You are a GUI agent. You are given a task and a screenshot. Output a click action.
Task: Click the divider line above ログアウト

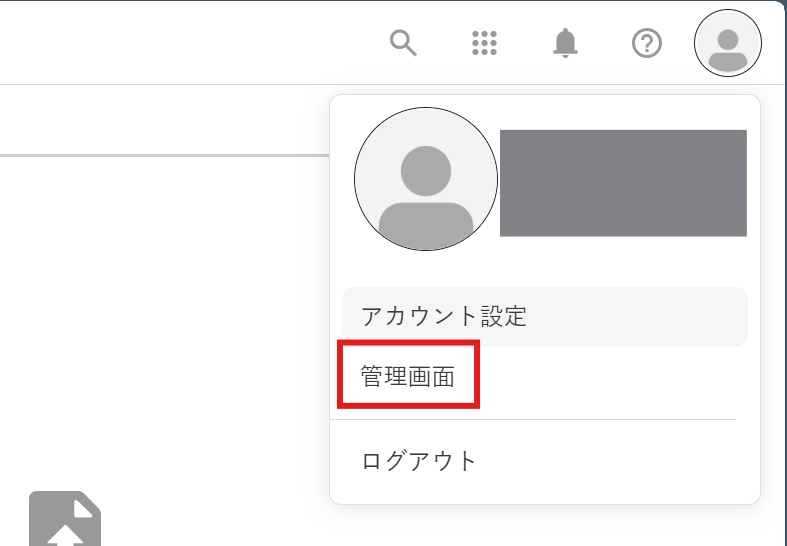tap(533, 420)
